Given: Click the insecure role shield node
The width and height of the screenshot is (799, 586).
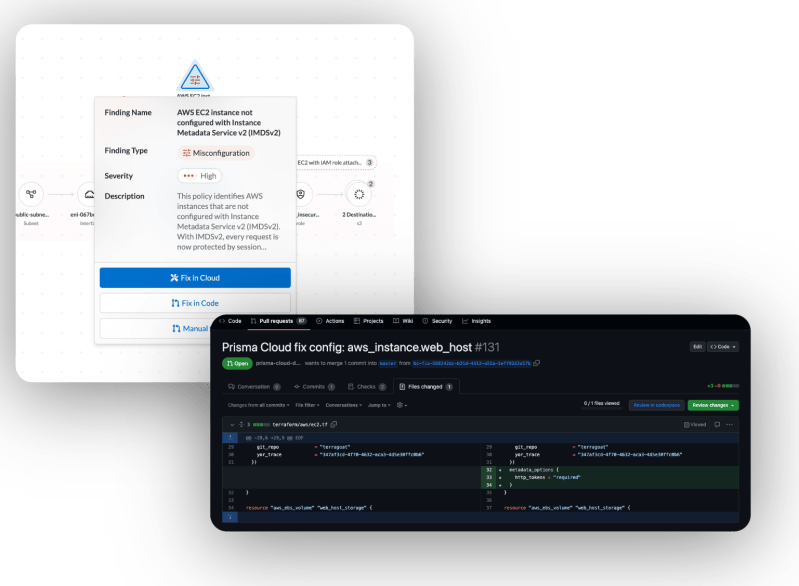Looking at the screenshot, I should coord(302,194).
